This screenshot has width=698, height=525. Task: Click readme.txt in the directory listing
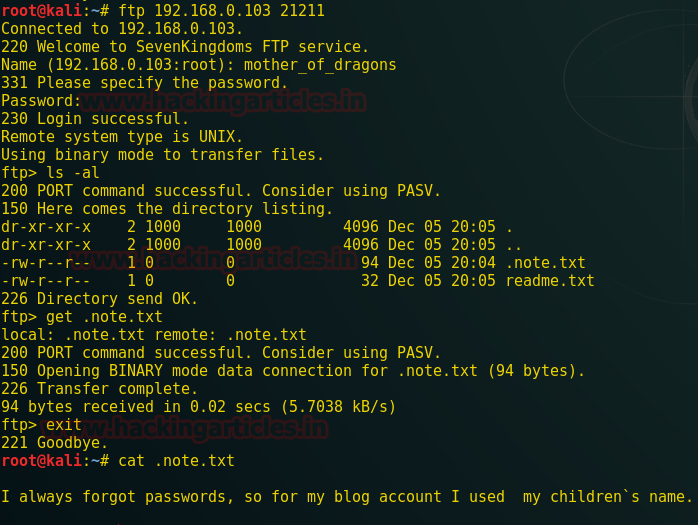550,280
